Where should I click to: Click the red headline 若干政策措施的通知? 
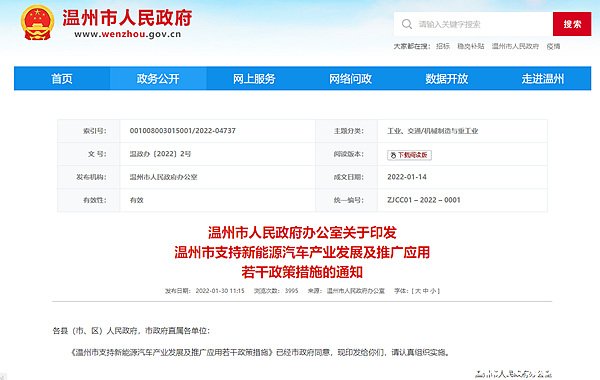[302, 272]
